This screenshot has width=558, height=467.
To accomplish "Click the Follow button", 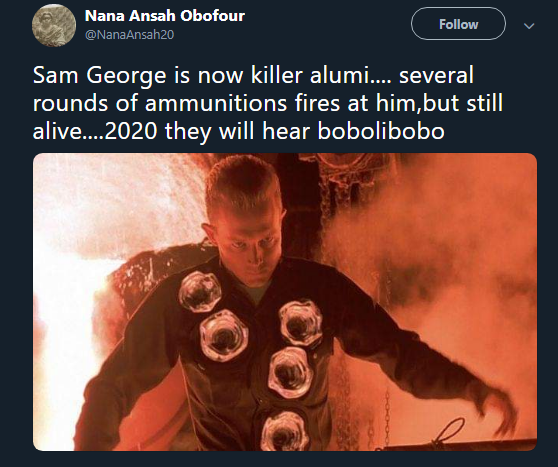I will click(458, 24).
